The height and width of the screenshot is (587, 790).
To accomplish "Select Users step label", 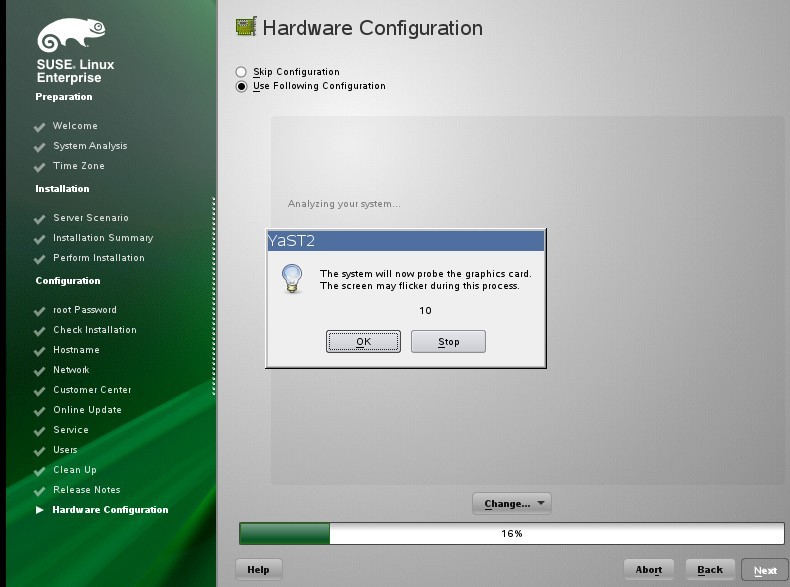I will 65,449.
